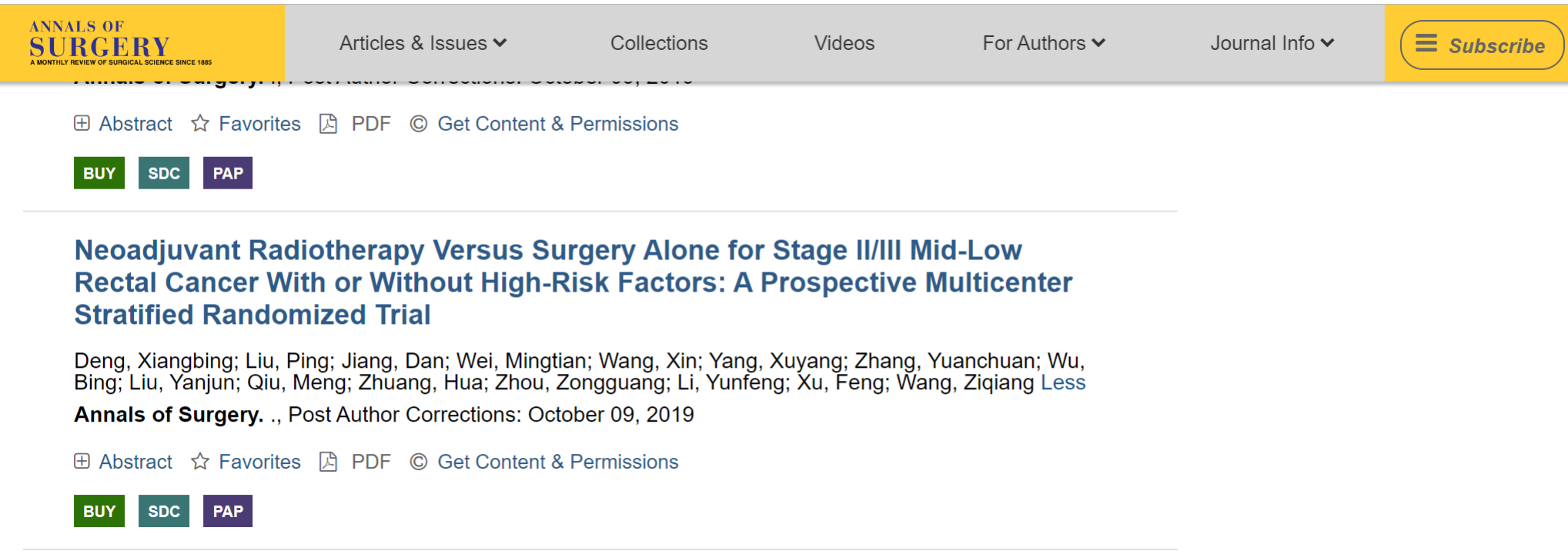
Task: Click the purple PAP badge in the upper article row
Action: [x=228, y=173]
